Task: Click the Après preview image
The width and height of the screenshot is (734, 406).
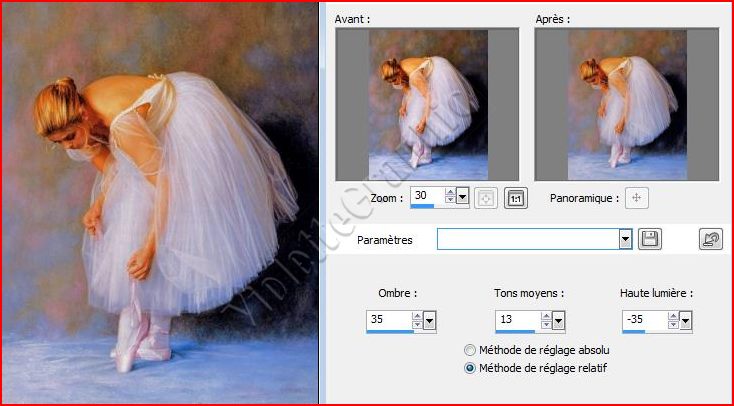Action: click(x=627, y=104)
